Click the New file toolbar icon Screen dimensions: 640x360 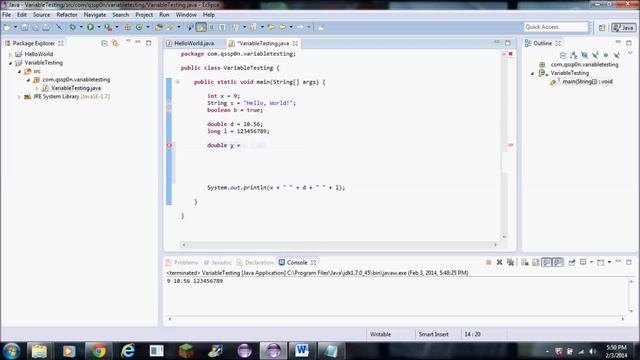point(7,27)
